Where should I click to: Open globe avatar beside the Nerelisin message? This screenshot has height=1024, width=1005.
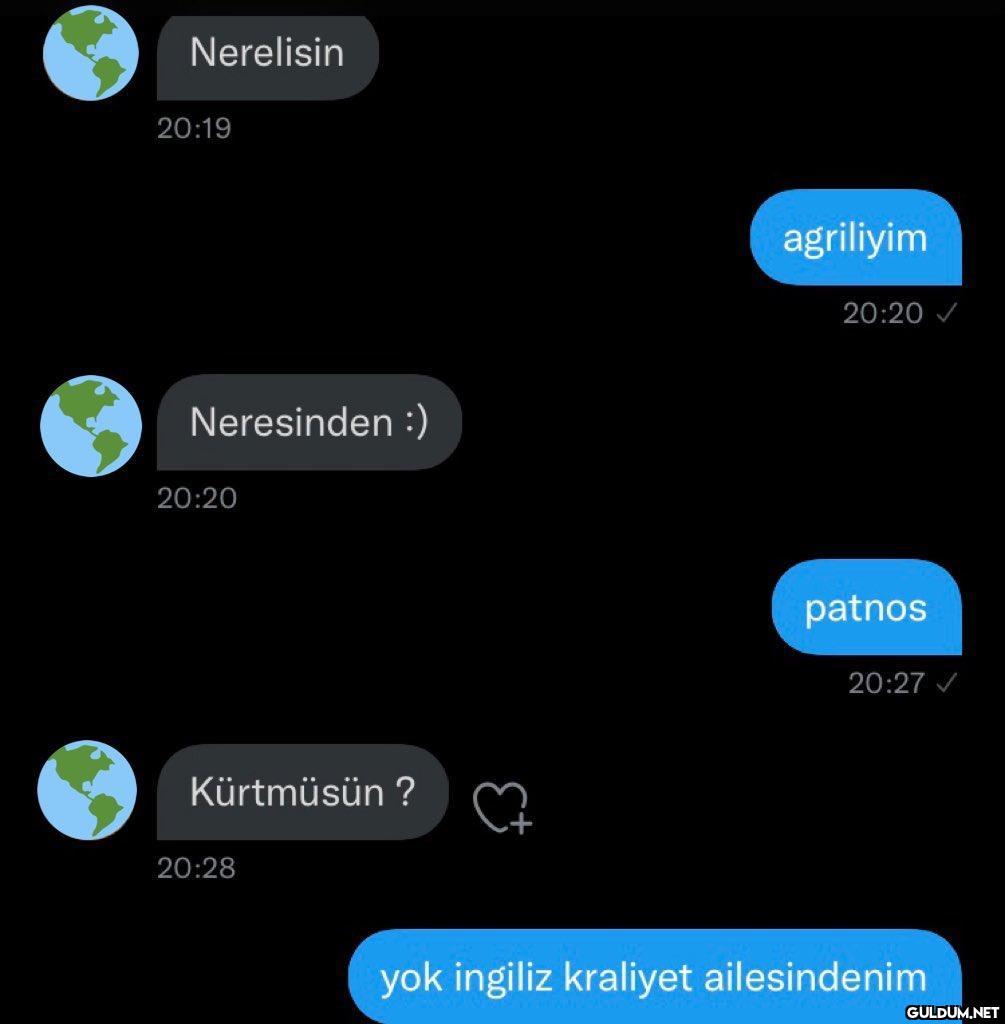[91, 52]
